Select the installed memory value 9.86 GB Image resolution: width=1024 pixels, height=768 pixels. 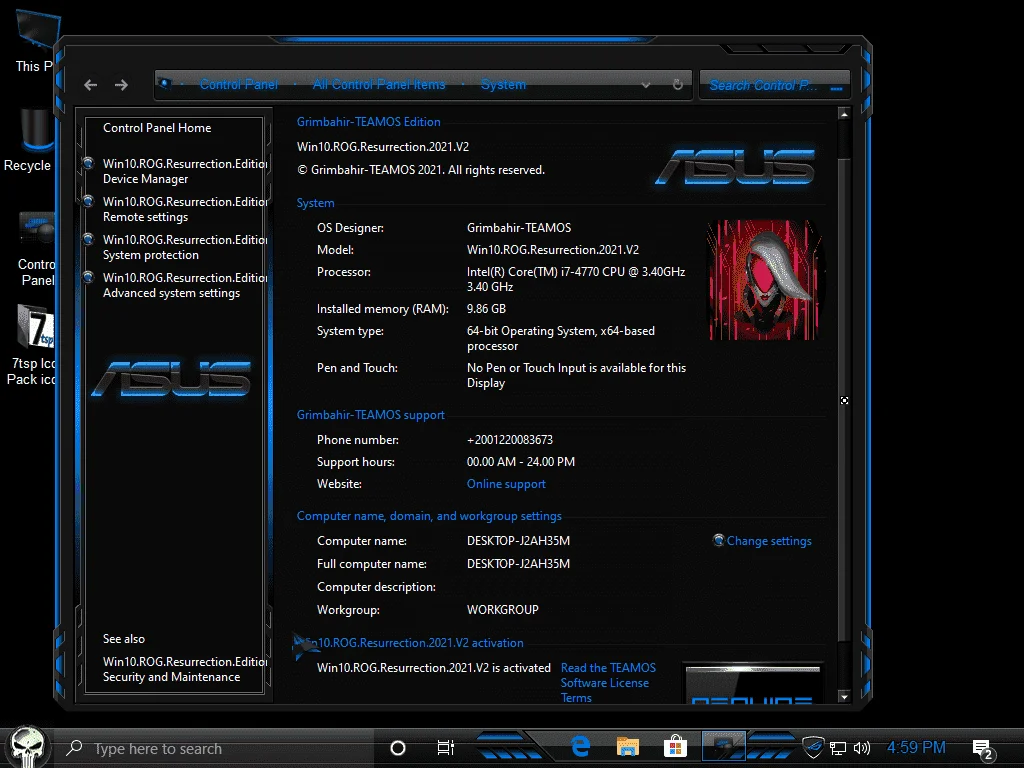[486, 309]
